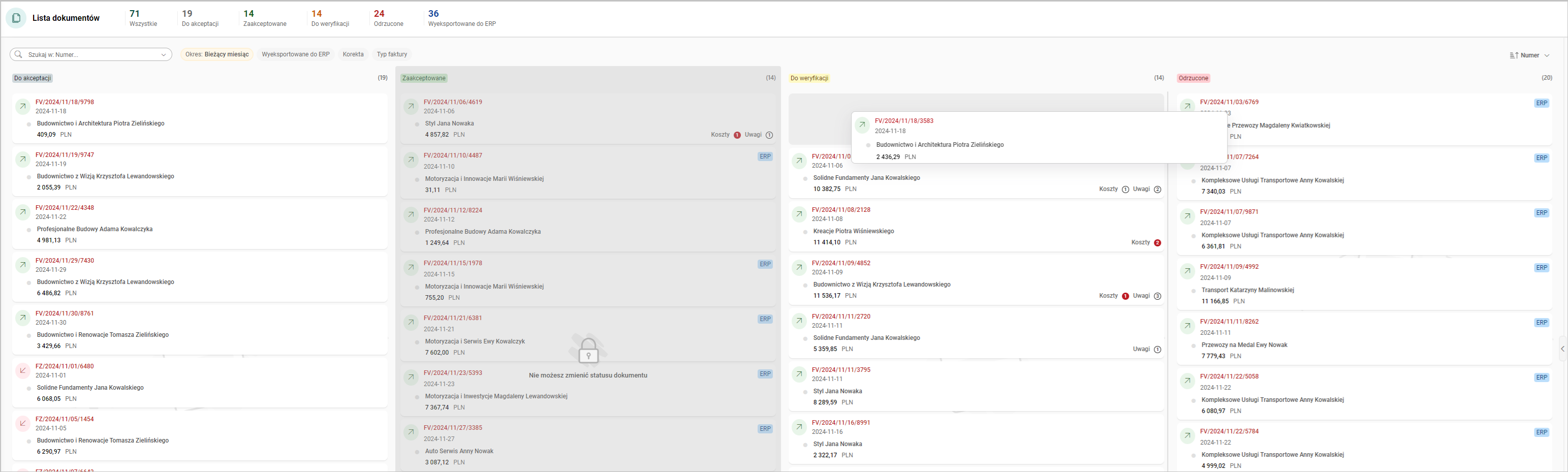Screen dimensions: 1568x472
Task: Click the Do akceptacji column header label
Action: pyautogui.click(x=33, y=78)
